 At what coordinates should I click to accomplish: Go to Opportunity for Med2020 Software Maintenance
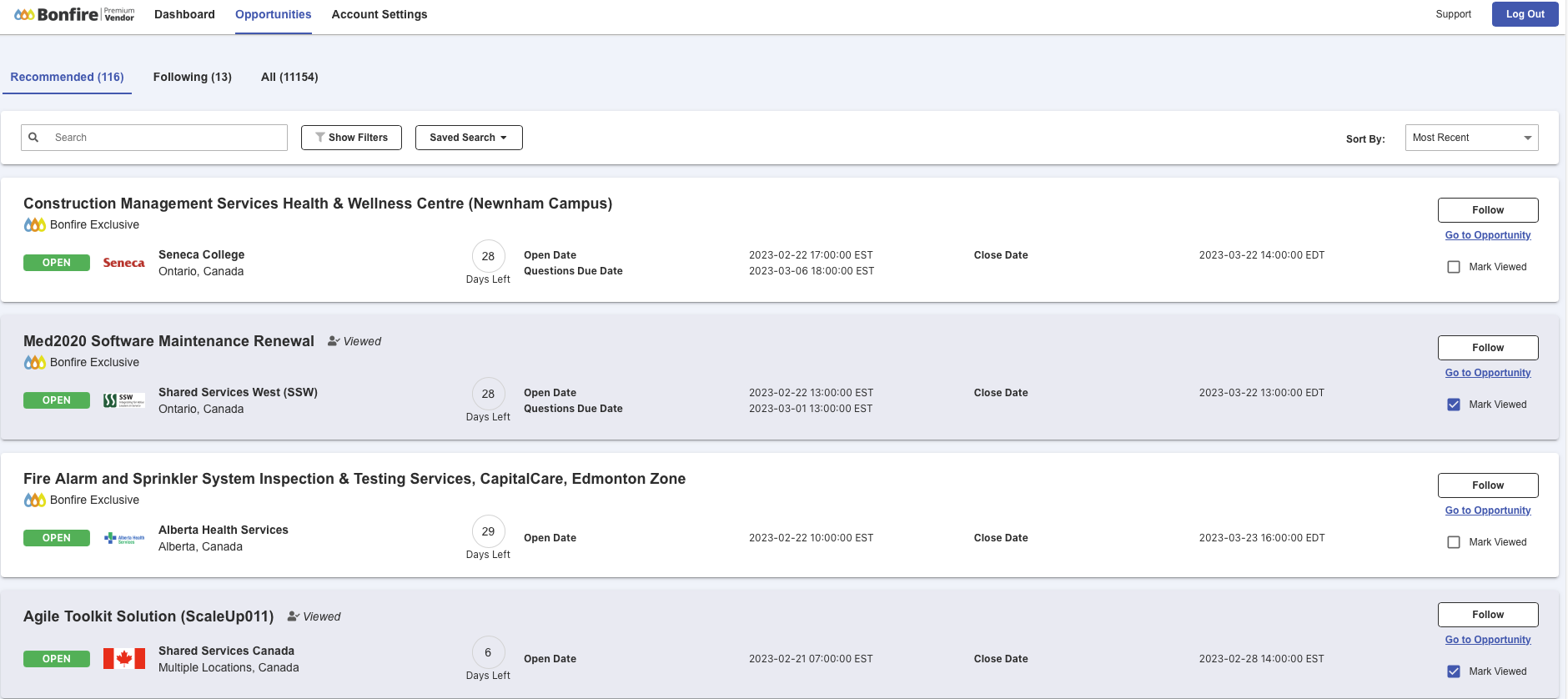[x=1488, y=373]
